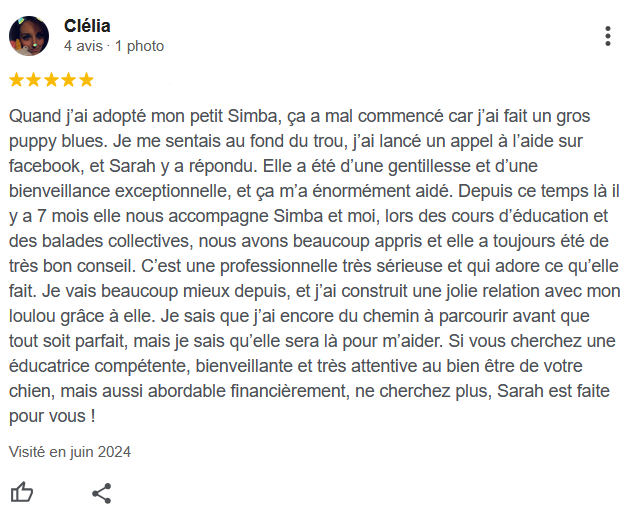The height and width of the screenshot is (517, 630).
Task: Open the three-dot more options menu
Action: (x=607, y=36)
